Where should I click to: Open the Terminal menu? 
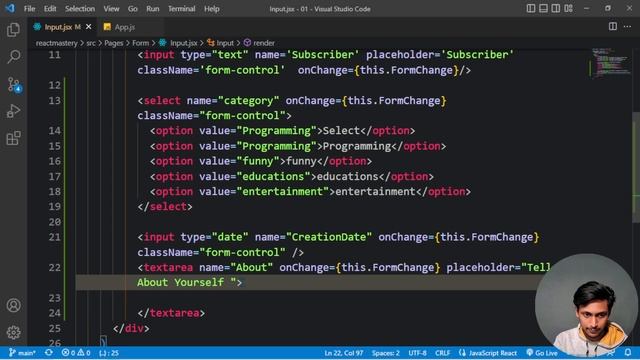[x=182, y=9]
